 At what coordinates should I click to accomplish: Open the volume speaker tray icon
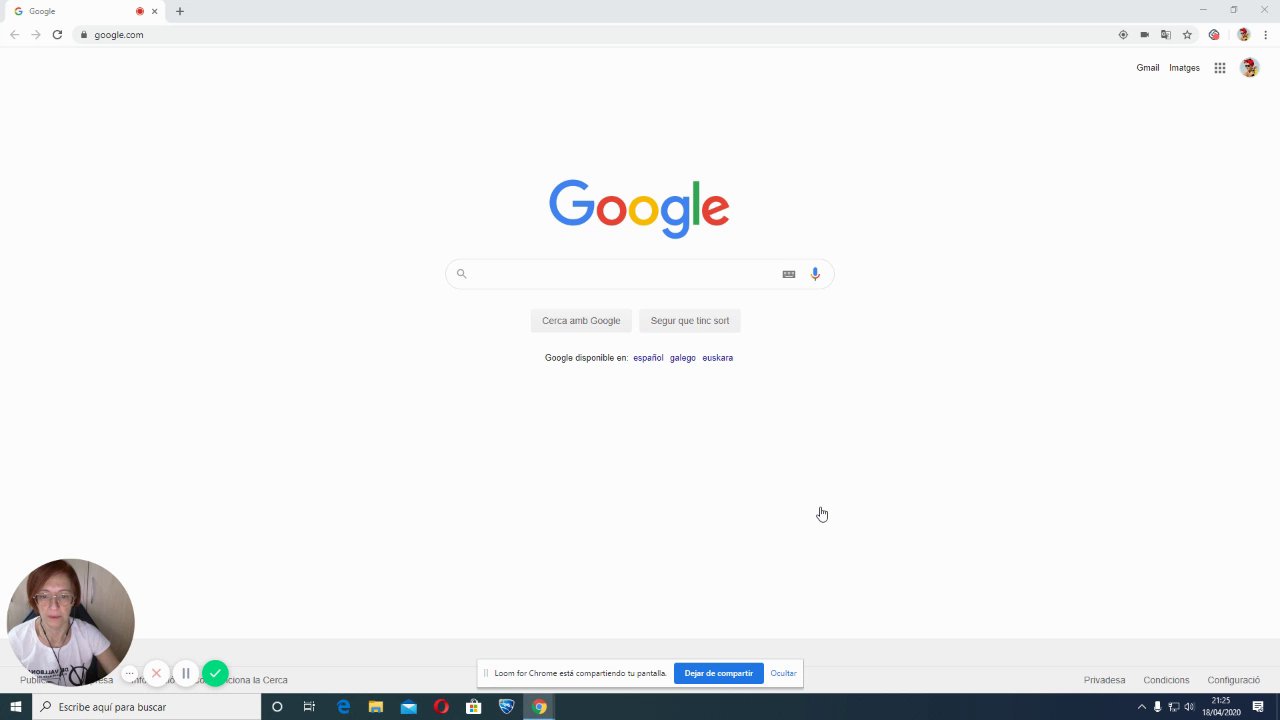[1189, 707]
